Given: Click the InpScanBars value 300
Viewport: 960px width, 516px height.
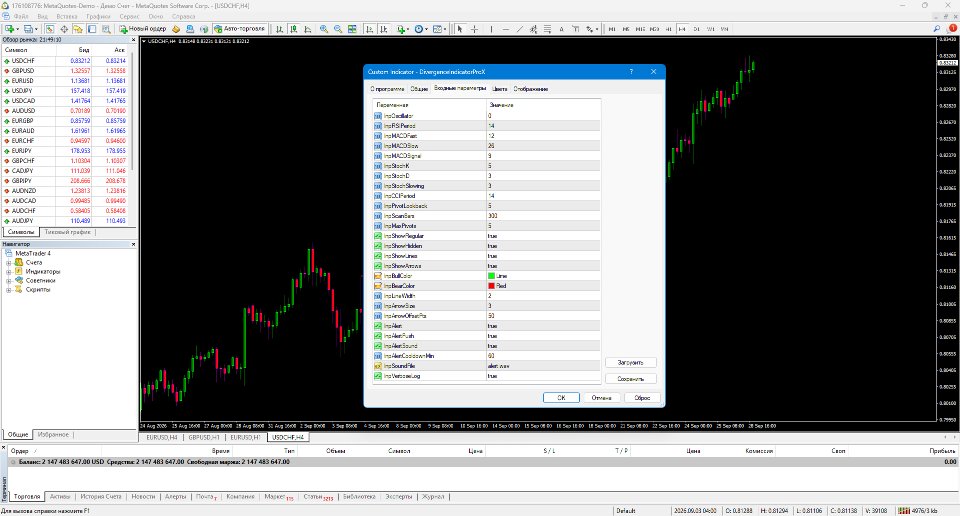Looking at the screenshot, I should pos(543,215).
